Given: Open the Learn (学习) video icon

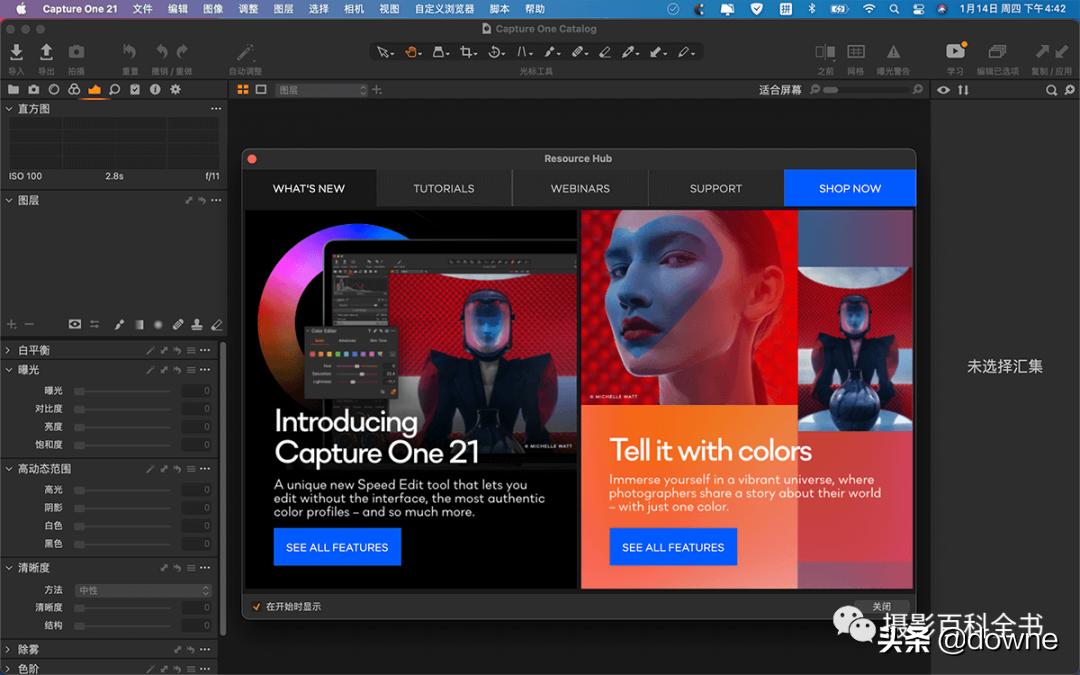Looking at the screenshot, I should point(955,52).
